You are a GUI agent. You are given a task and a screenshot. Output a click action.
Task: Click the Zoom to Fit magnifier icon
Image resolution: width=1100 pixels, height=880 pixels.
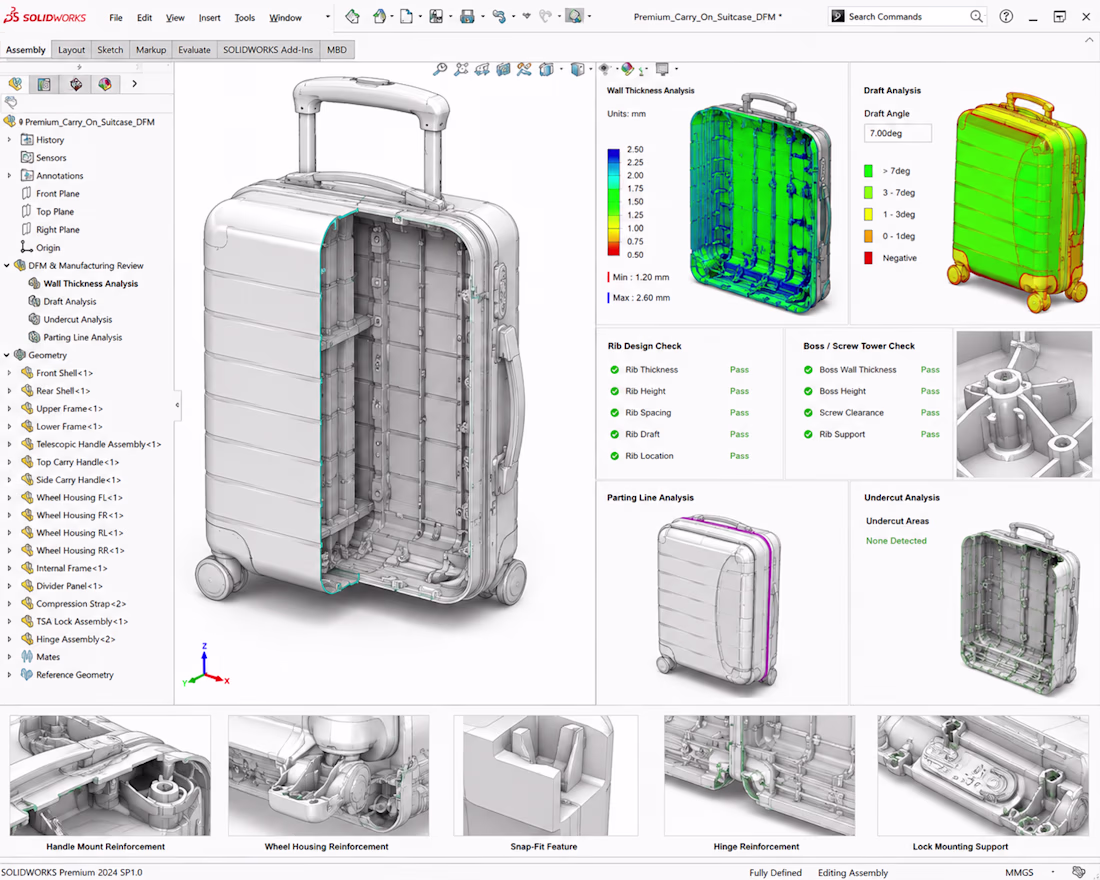click(440, 69)
